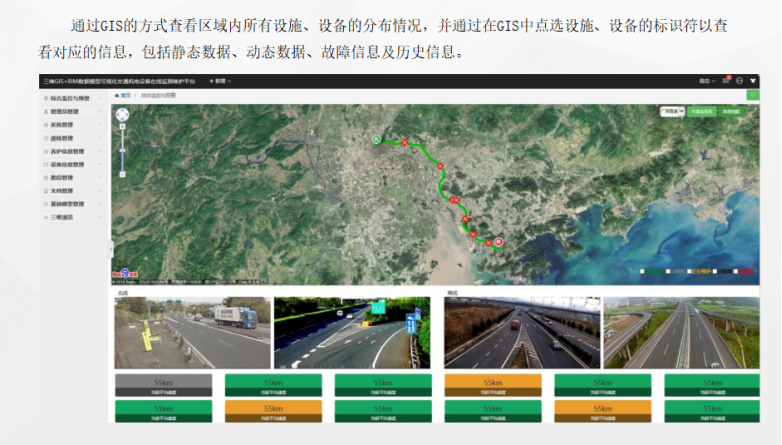Click the green start marker on route
Screen dimensions: 782x445
377,139
